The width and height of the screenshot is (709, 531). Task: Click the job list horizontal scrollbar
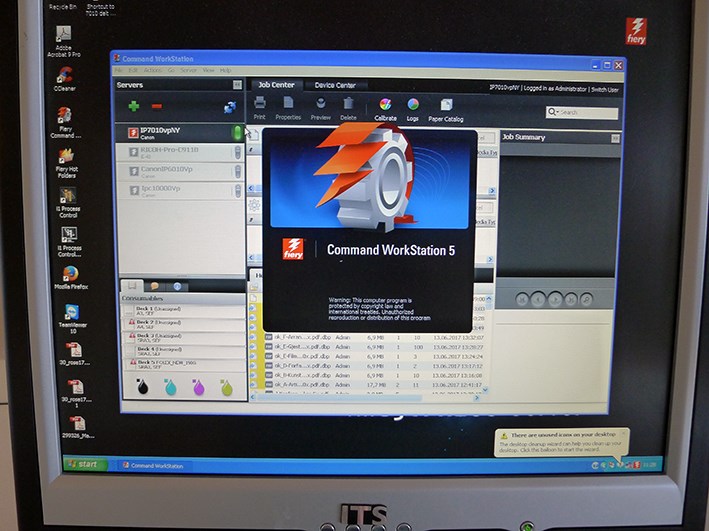pyautogui.click(x=339, y=398)
